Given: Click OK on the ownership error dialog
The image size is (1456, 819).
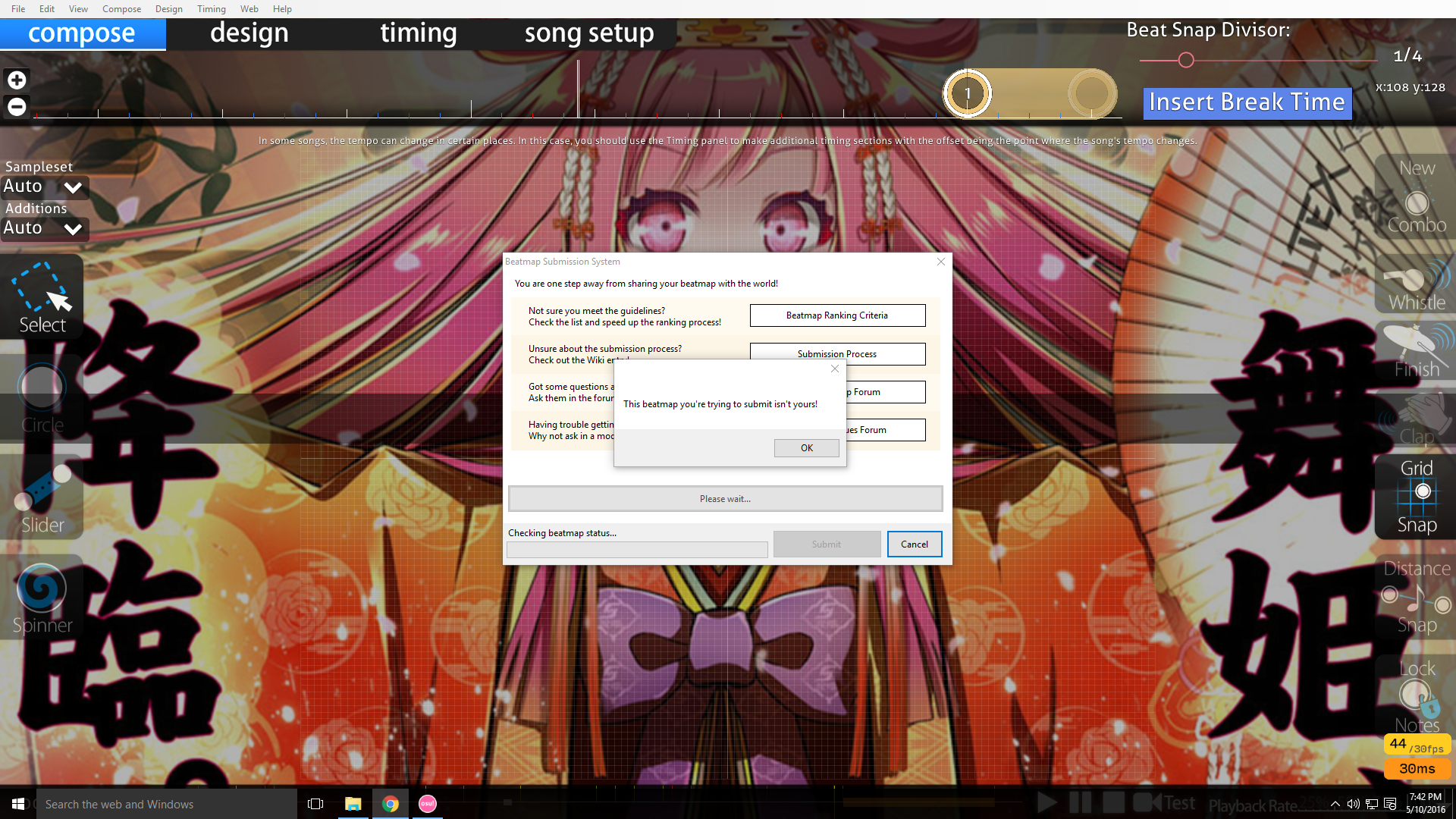Looking at the screenshot, I should [x=806, y=447].
